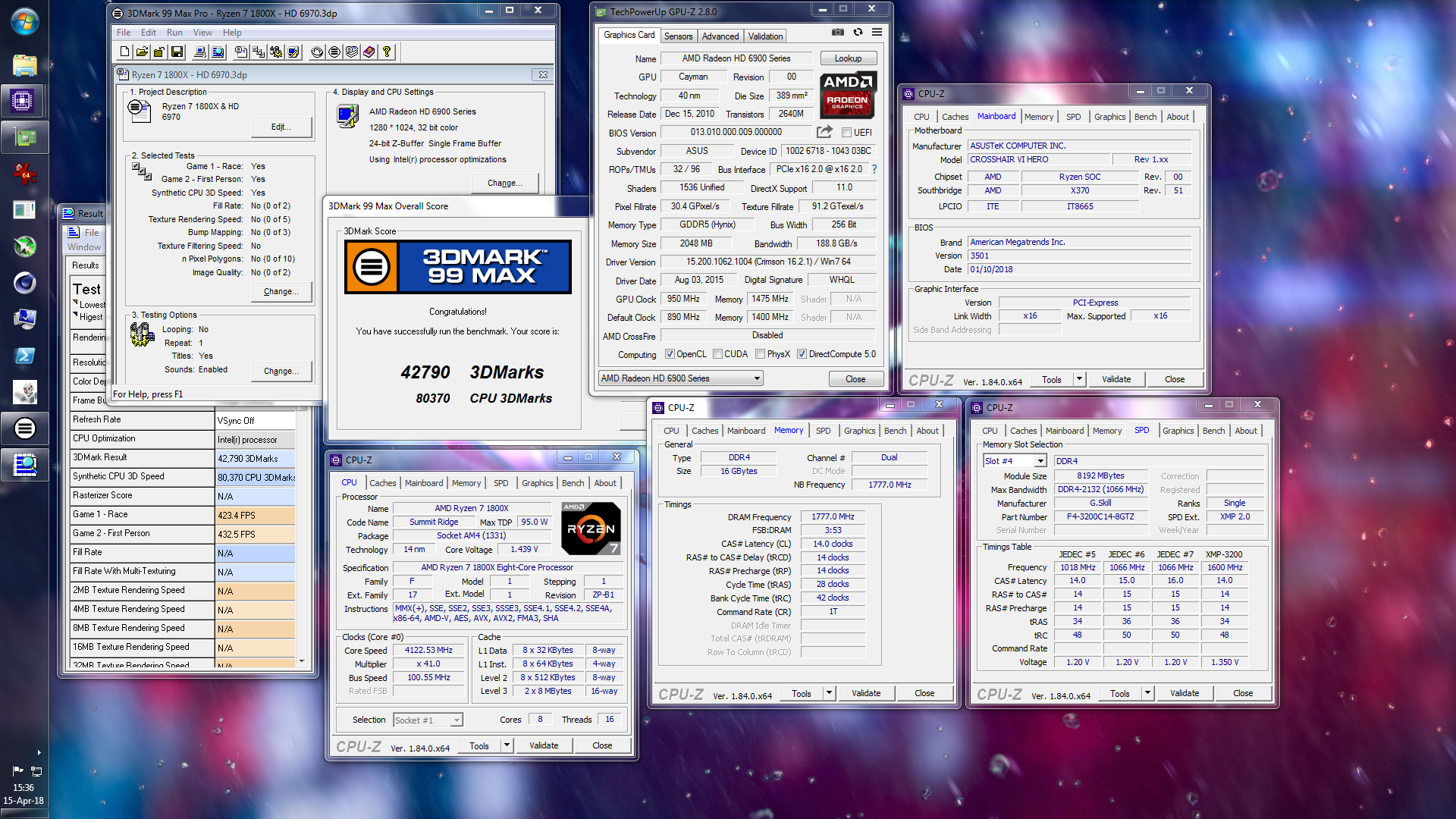Click the folder-with-lock icon in 3DMark toolbar
Screen dimensions: 1456x819
click(x=159, y=52)
